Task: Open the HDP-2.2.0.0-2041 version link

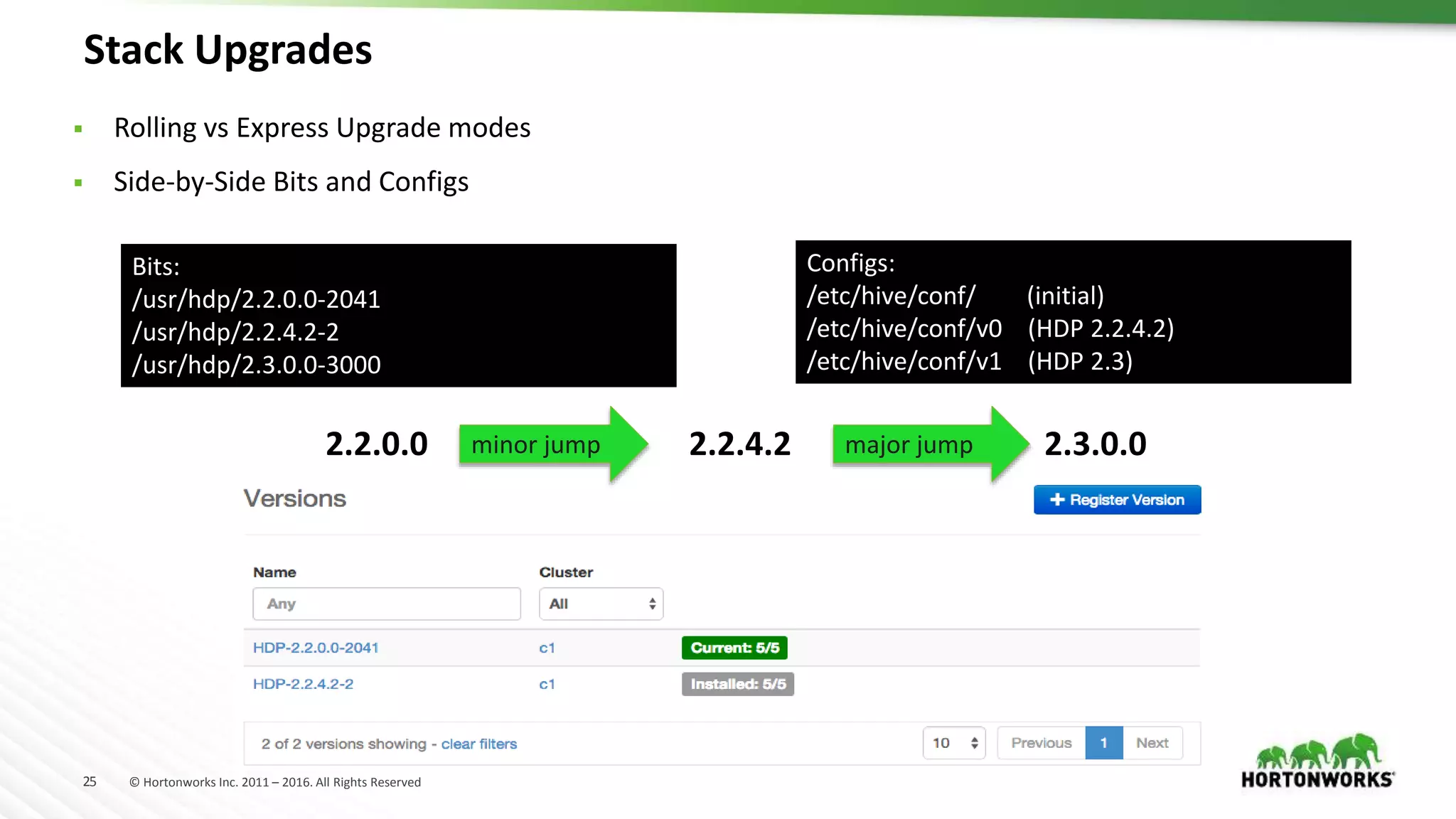Action: click(316, 648)
